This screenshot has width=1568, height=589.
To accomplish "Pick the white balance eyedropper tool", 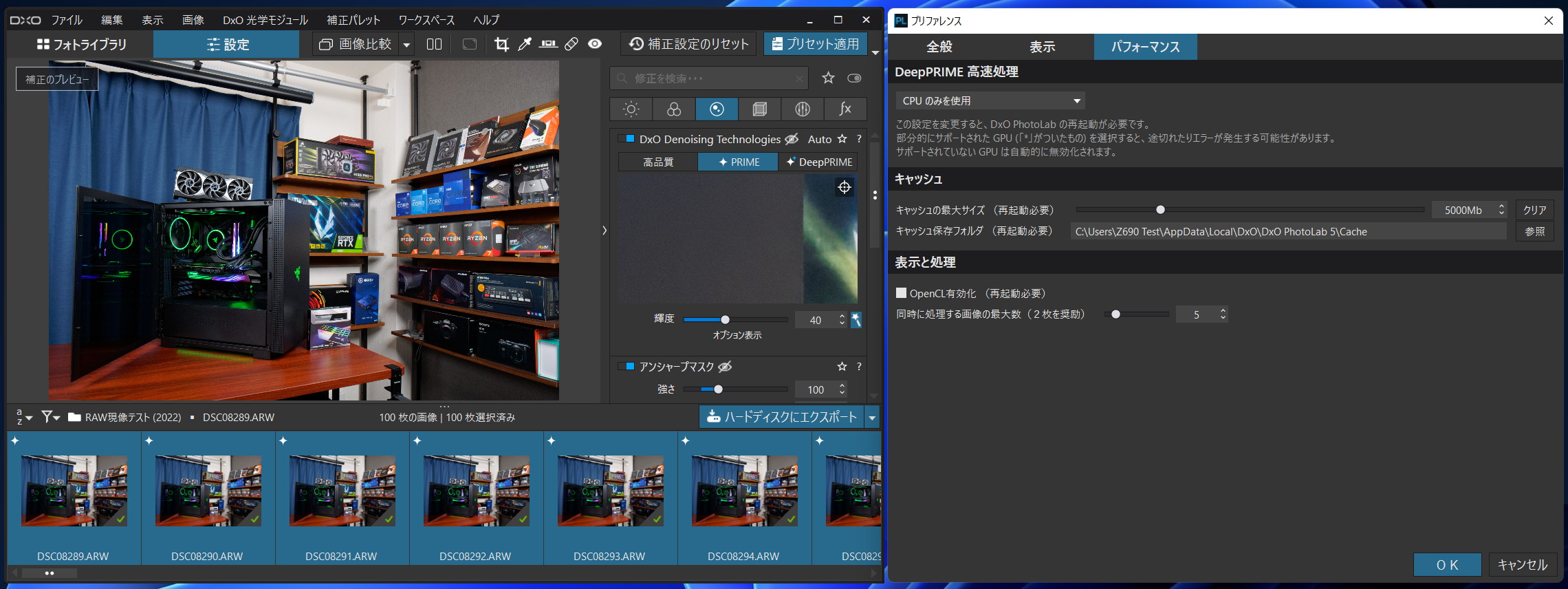I will tap(525, 44).
